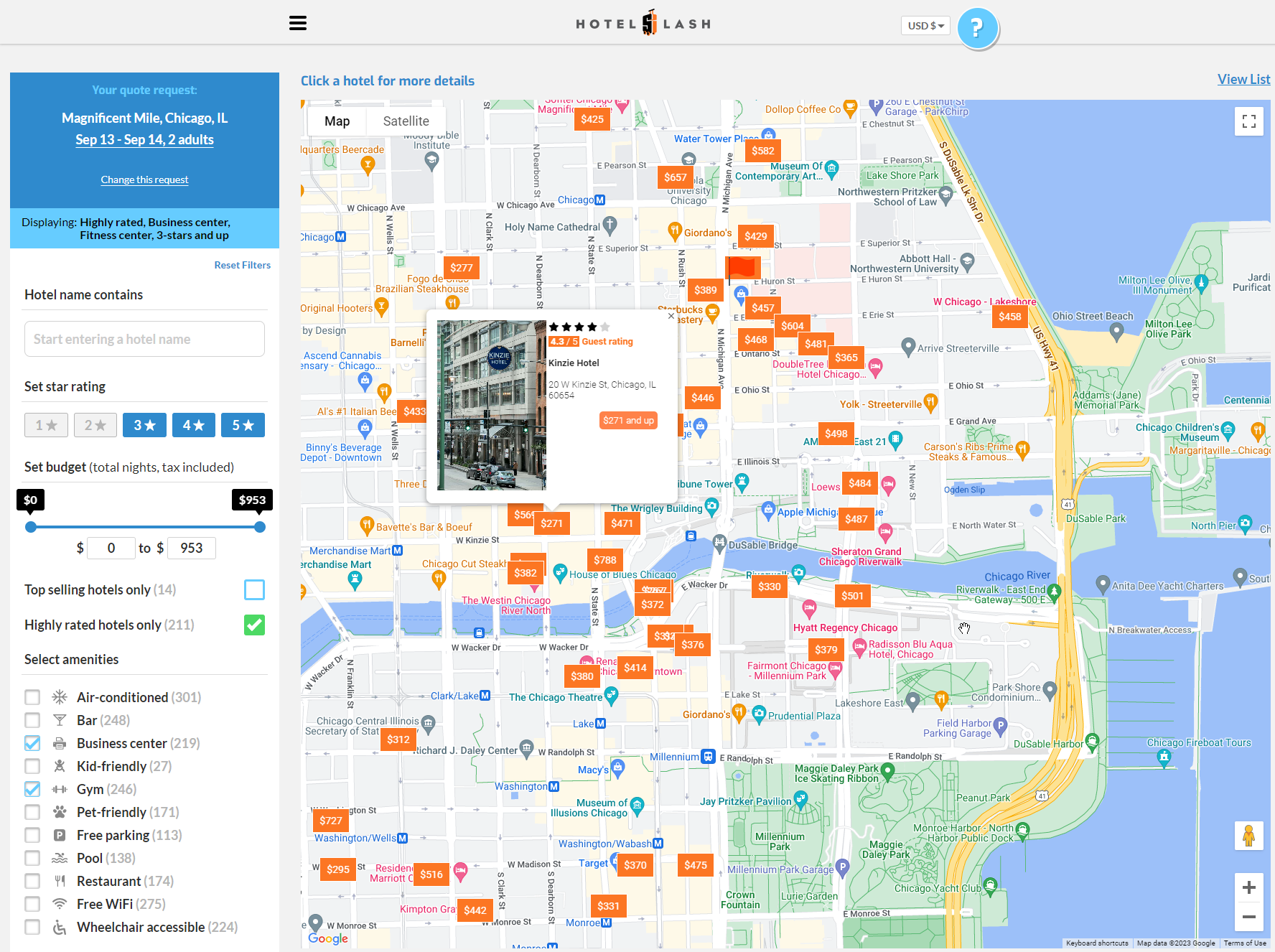Click the red flag hotel marker on map
Screen dimensions: 1275x952
coord(744,267)
